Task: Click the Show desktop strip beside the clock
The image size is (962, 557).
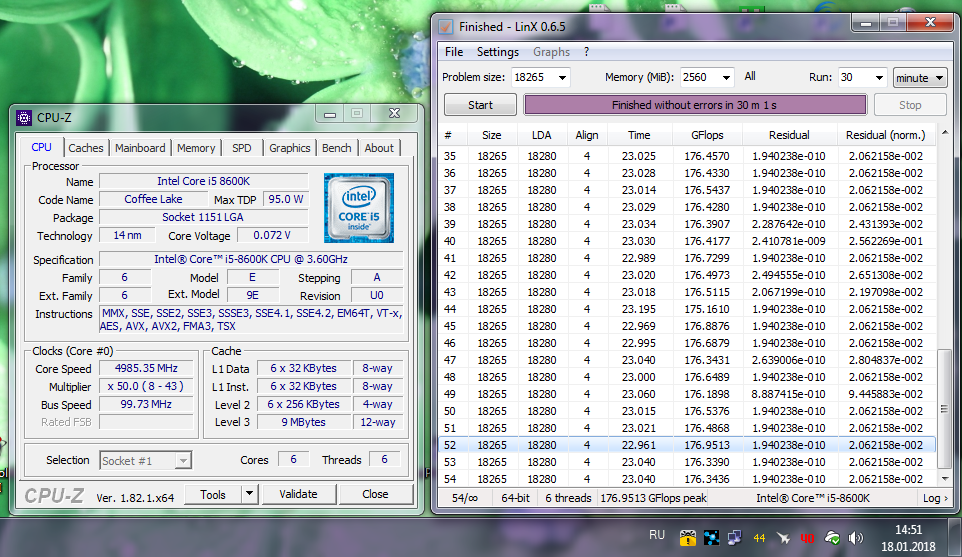Action: click(x=957, y=537)
